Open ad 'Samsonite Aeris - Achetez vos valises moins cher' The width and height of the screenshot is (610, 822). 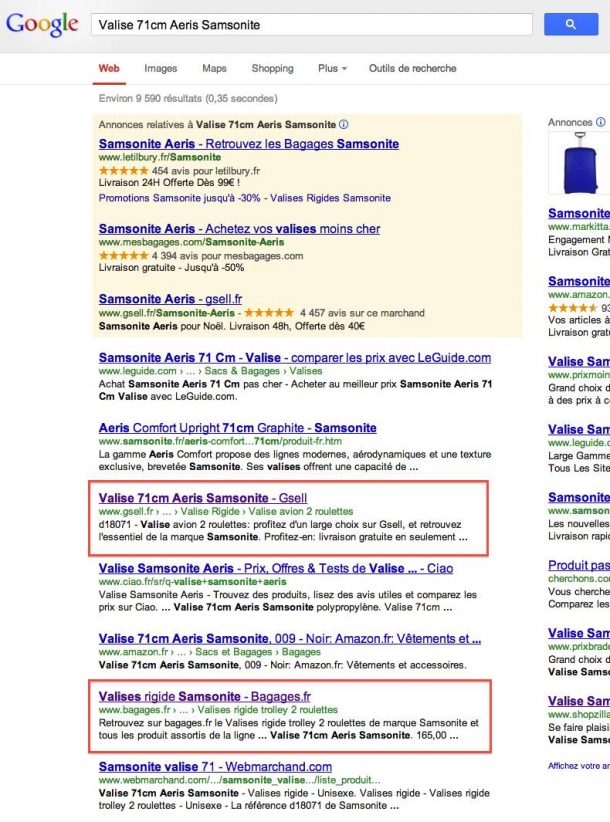click(x=239, y=229)
